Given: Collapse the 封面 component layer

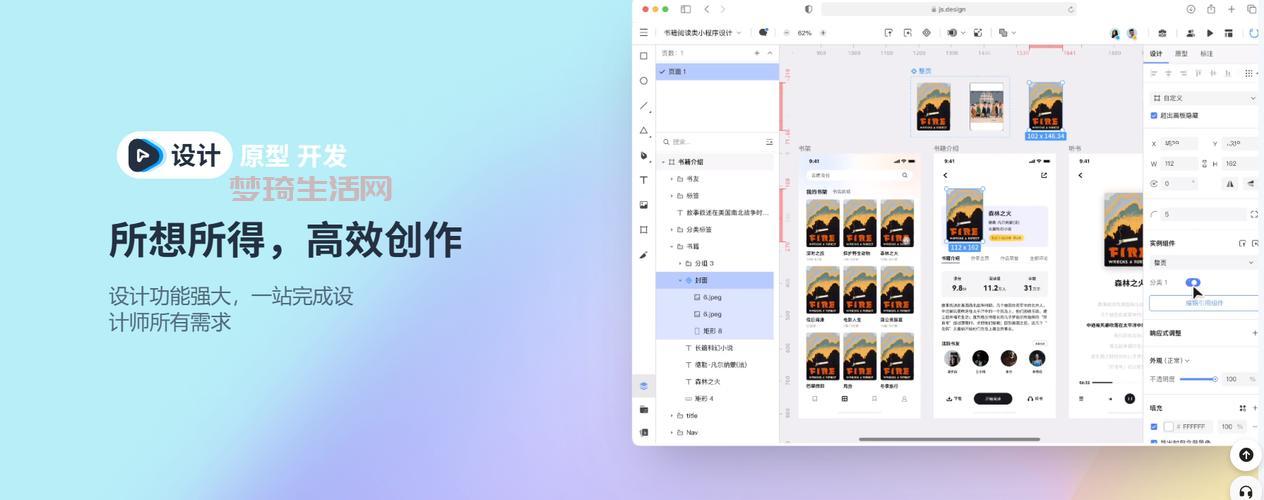Looking at the screenshot, I should pyautogui.click(x=680, y=280).
